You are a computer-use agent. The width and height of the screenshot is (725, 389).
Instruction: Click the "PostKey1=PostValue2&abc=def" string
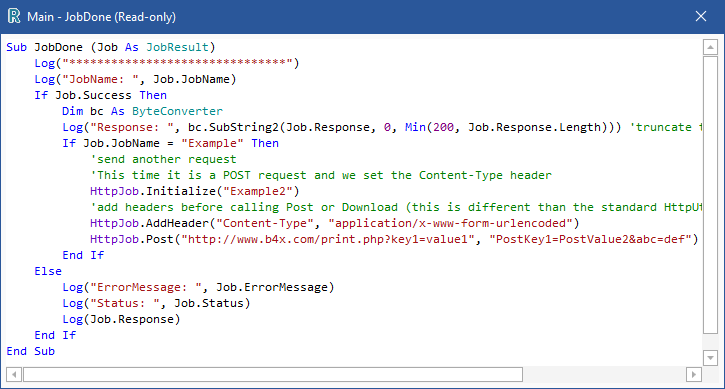590,239
